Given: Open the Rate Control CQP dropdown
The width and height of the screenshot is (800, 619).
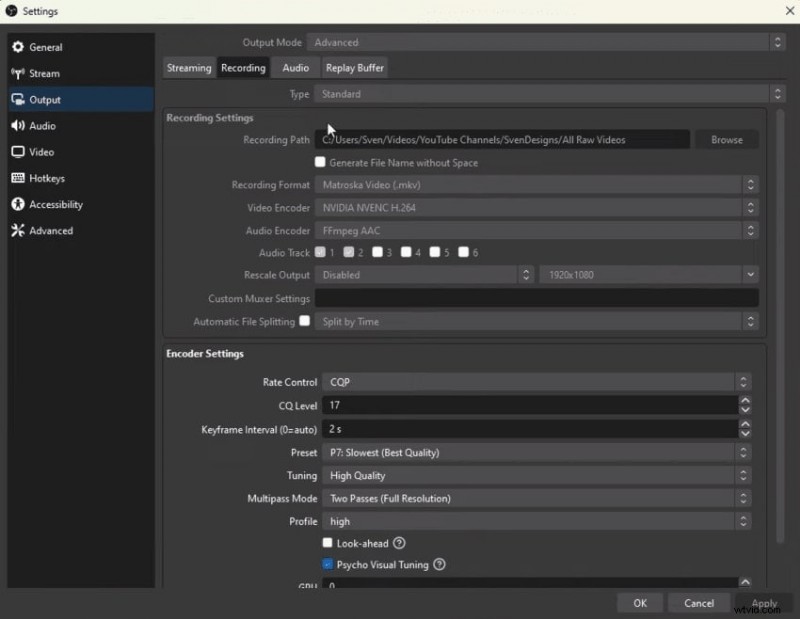Looking at the screenshot, I should tap(536, 382).
